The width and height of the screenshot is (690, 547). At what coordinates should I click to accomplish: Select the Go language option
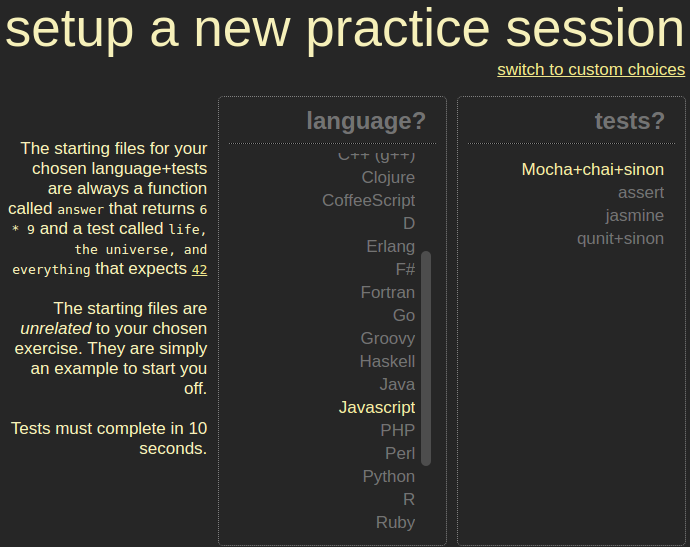(x=403, y=315)
